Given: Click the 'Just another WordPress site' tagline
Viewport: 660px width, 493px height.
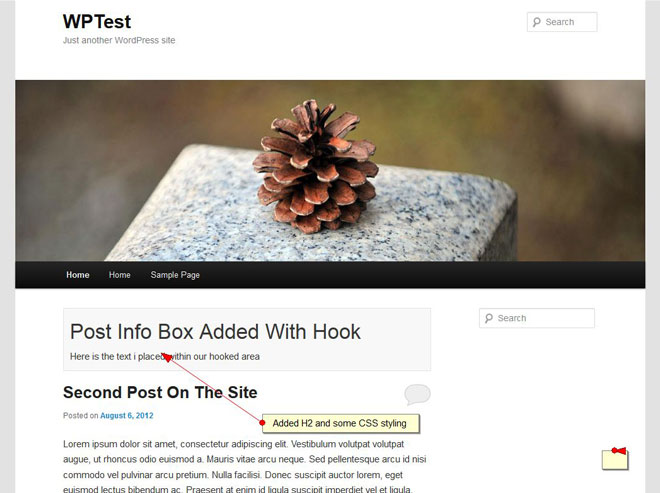Looking at the screenshot, I should point(119,40).
